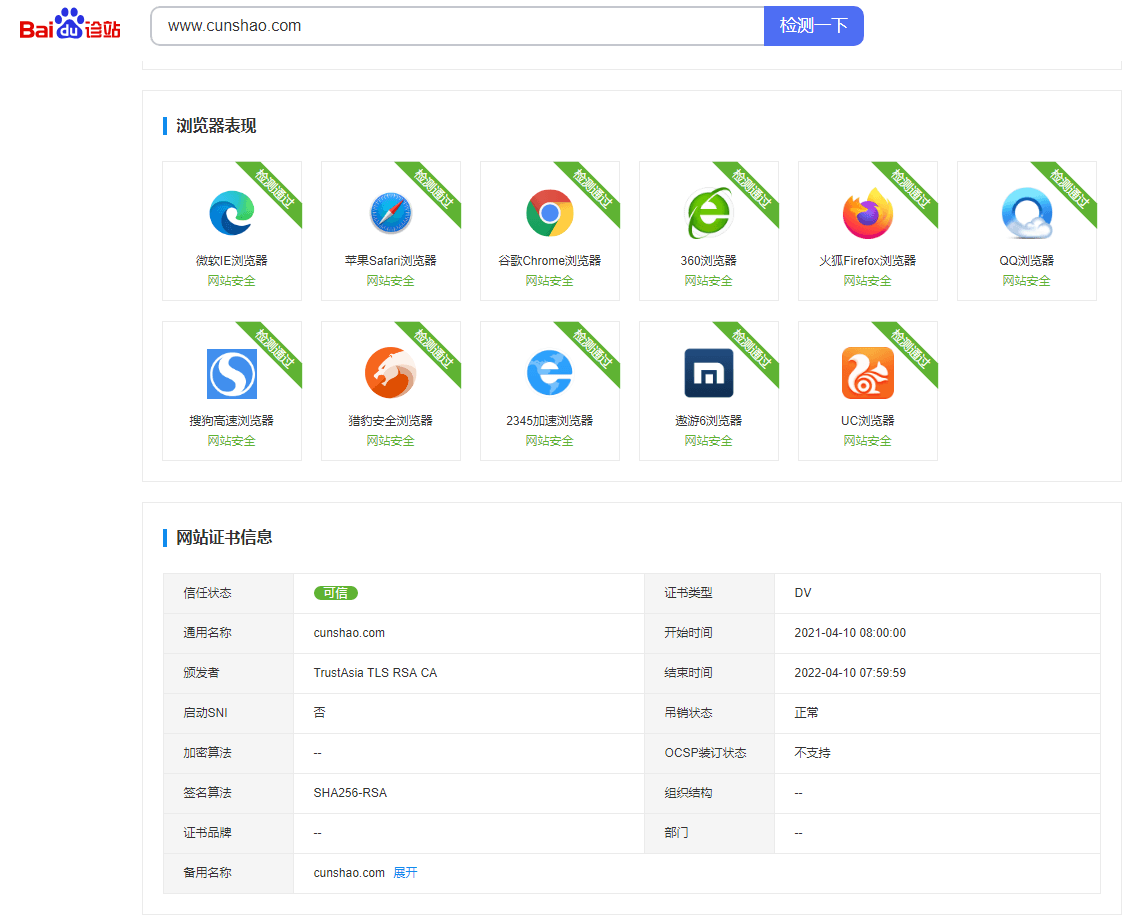Select the 搜狗高速浏览器 icon
The width and height of the screenshot is (1137, 921).
(231, 371)
